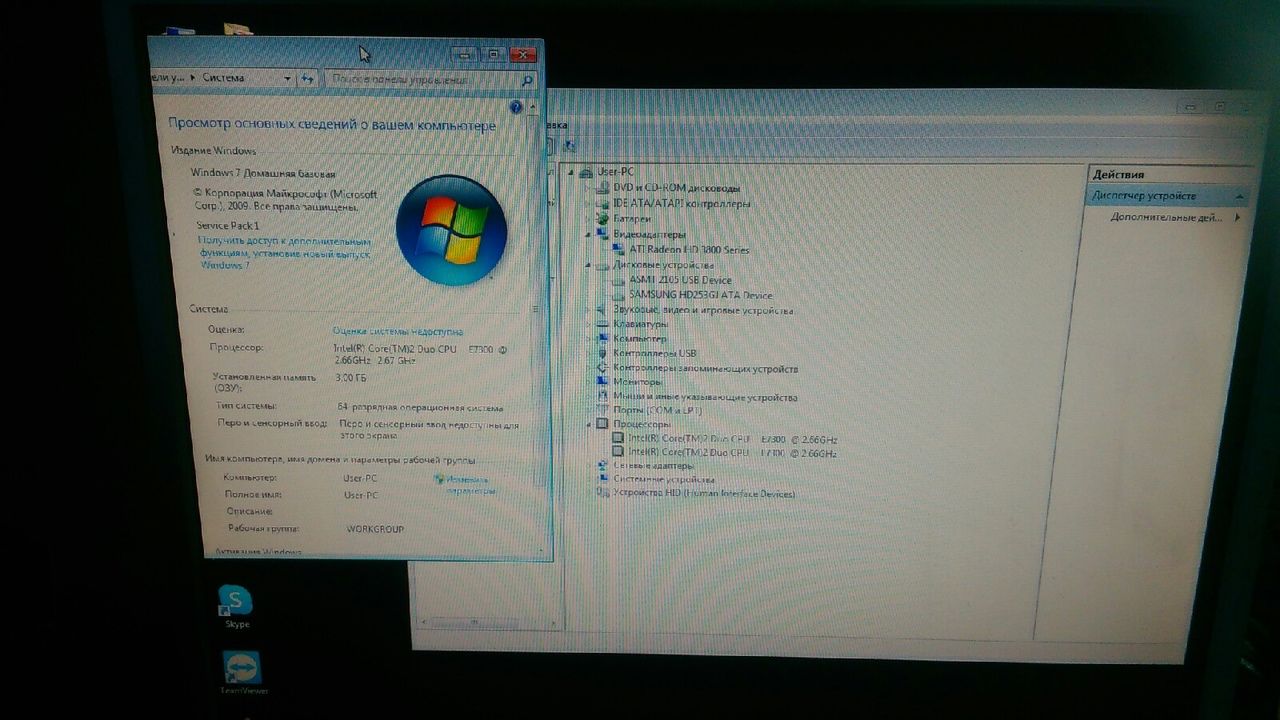
Task: Expand DVD и CD-ROM дисководы category
Action: 587,188
